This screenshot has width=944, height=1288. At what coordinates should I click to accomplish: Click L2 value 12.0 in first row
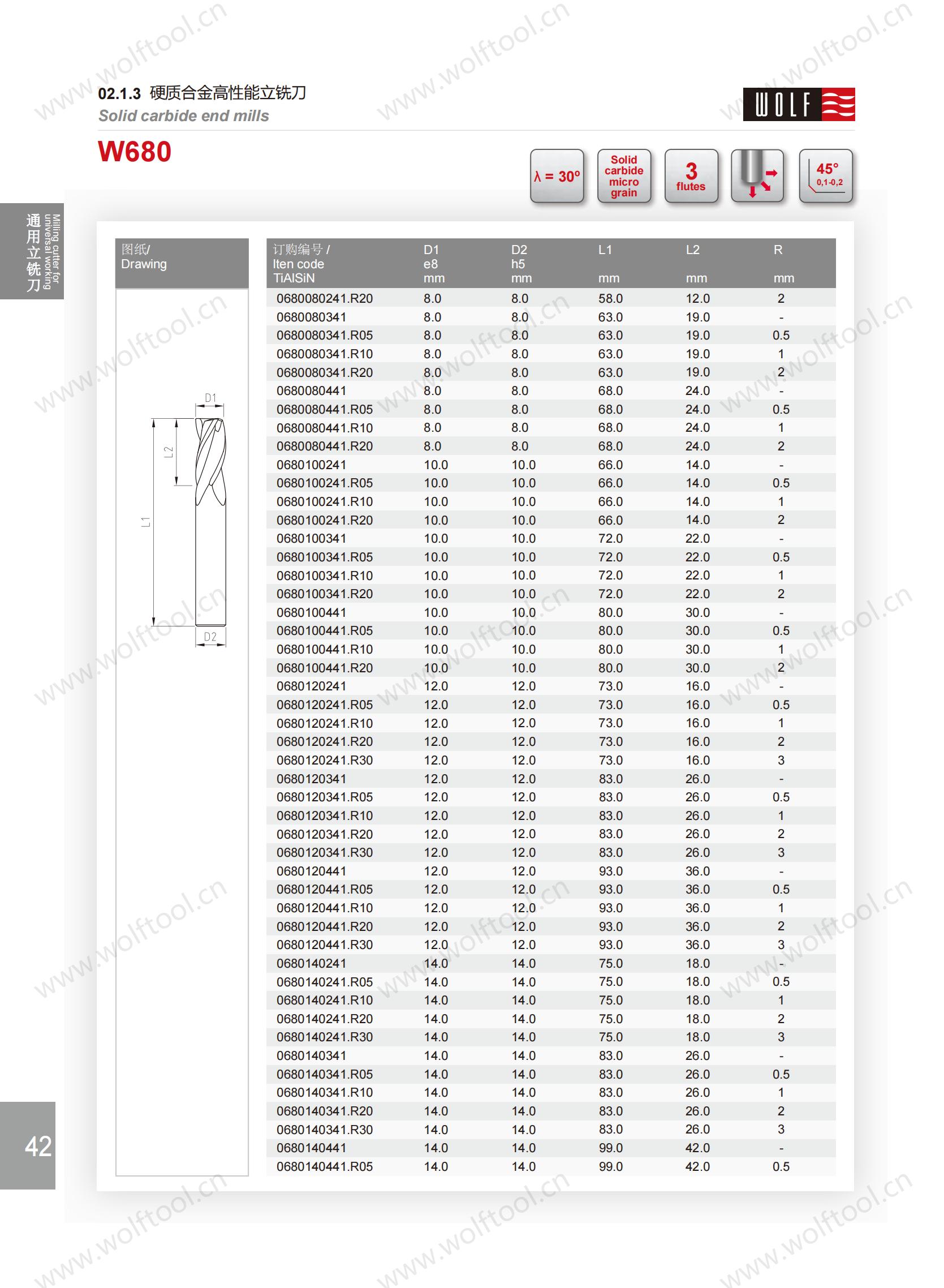click(x=698, y=298)
